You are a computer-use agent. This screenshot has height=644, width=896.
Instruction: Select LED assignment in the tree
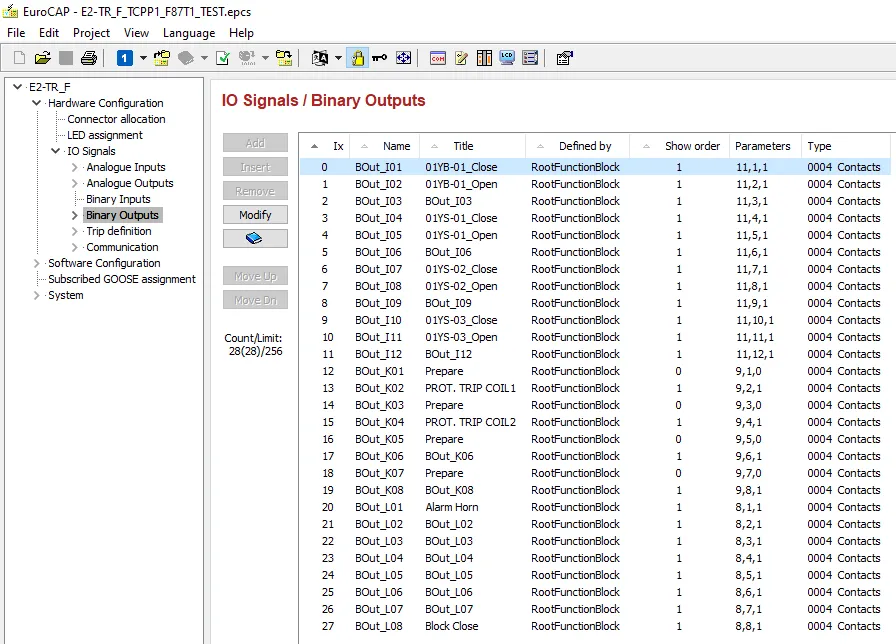(105, 135)
